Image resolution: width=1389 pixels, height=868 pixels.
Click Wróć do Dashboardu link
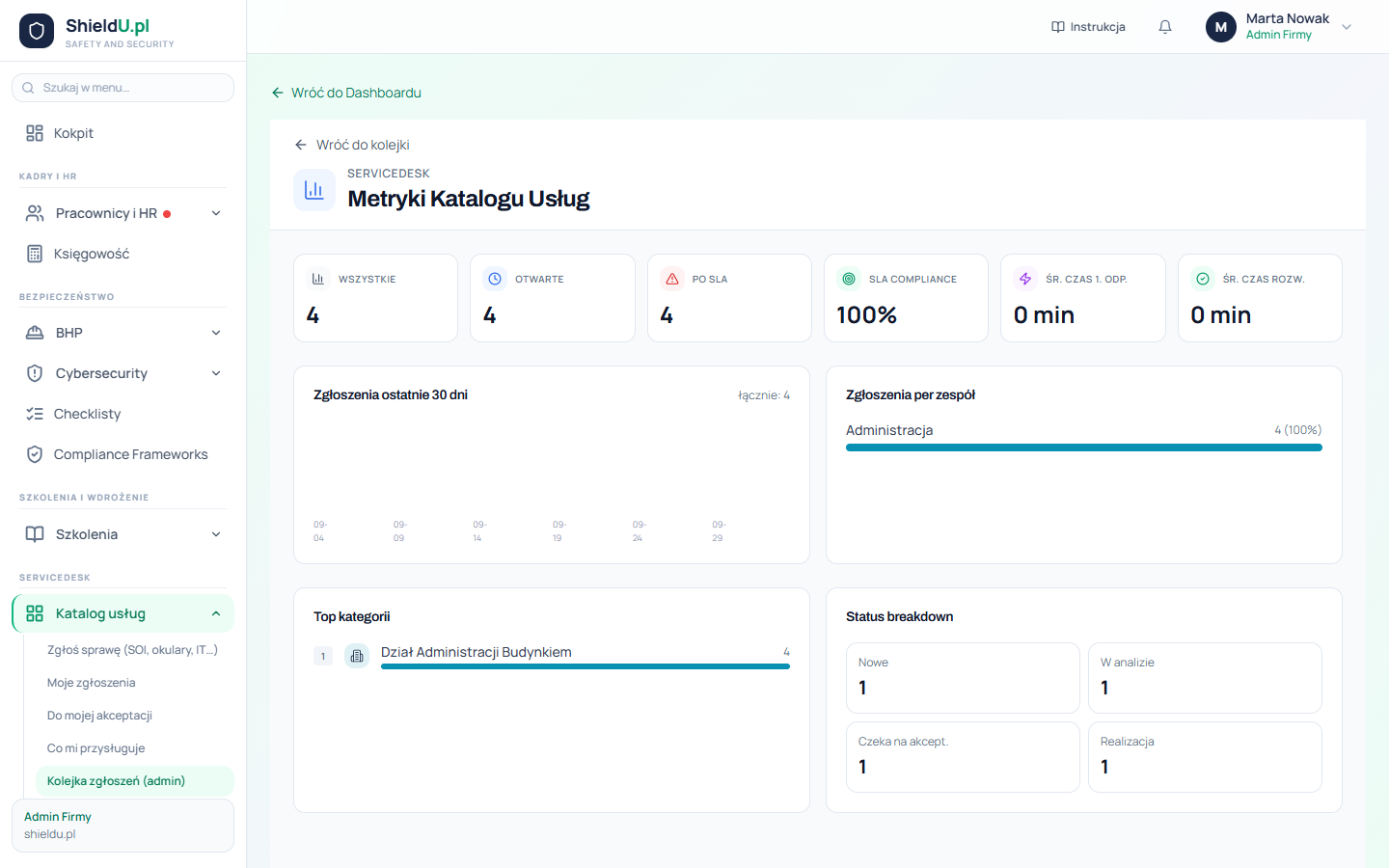click(346, 93)
